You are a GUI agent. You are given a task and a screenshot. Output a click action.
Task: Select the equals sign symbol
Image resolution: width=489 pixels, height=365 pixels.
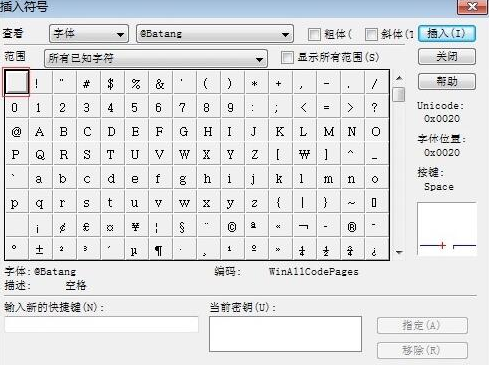pos(329,107)
